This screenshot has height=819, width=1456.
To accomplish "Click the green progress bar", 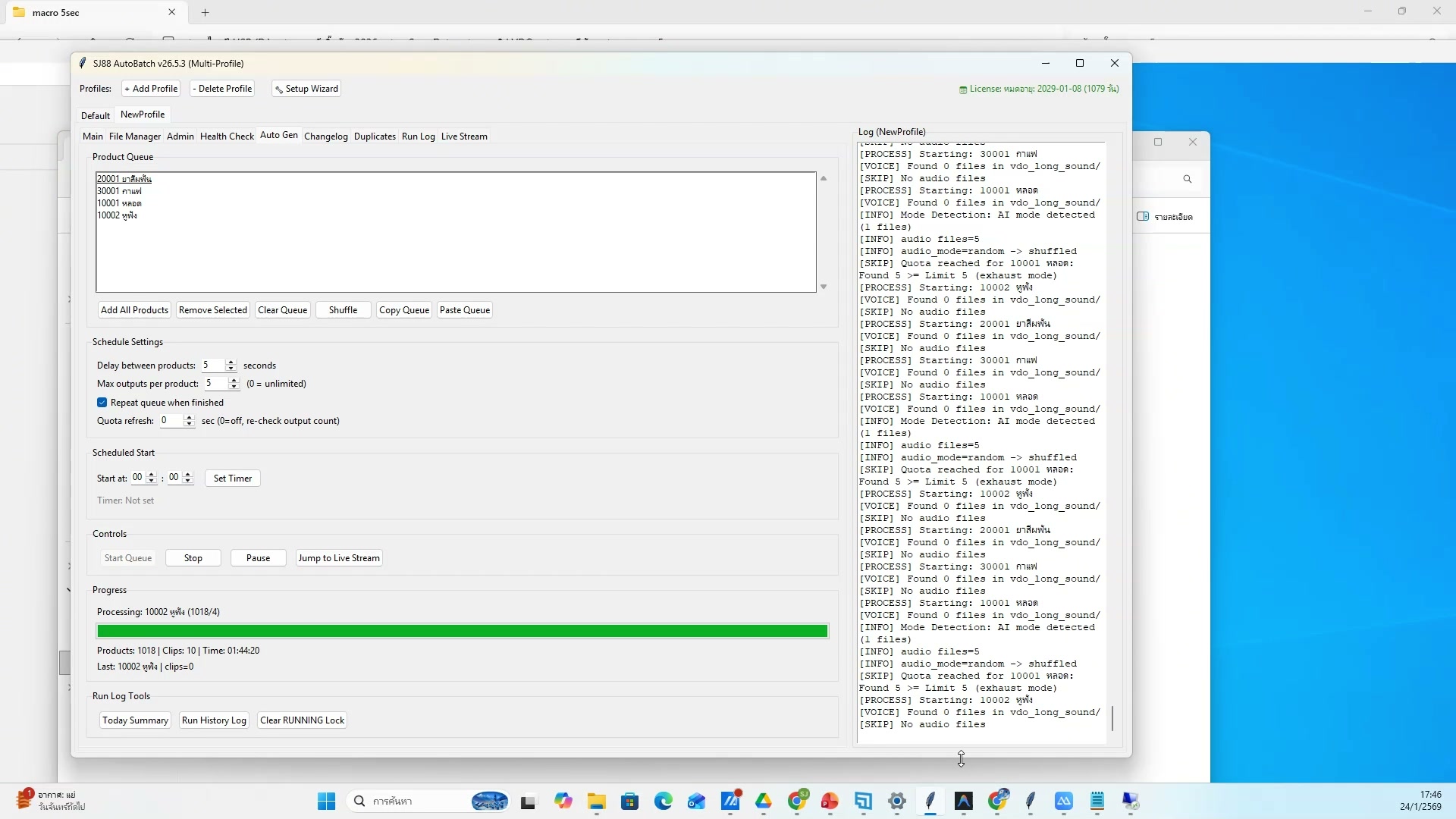I will point(462,631).
